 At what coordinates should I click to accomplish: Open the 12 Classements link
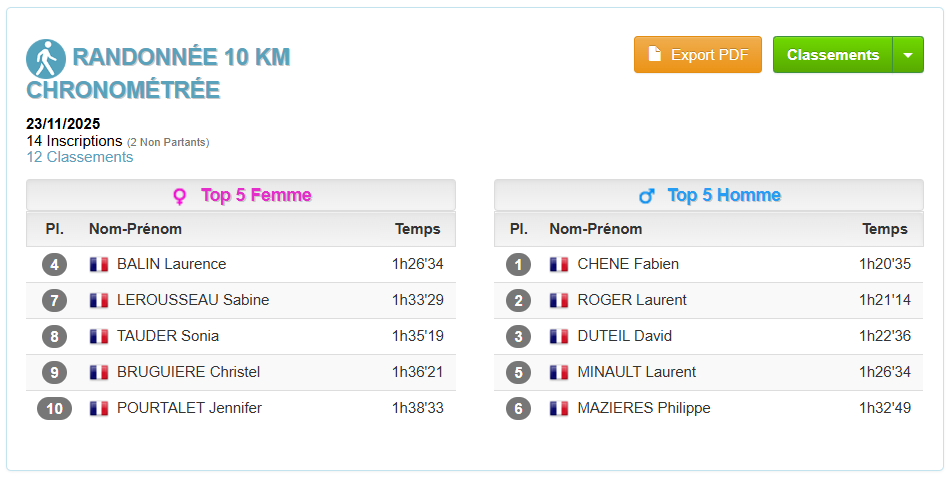[x=79, y=157]
